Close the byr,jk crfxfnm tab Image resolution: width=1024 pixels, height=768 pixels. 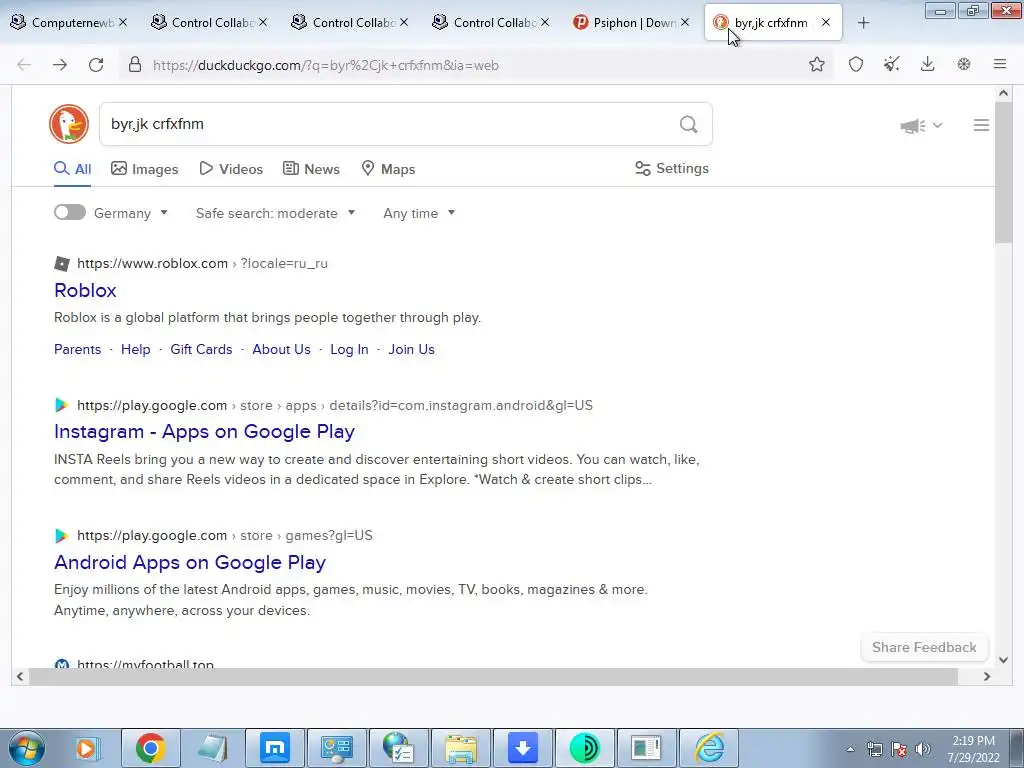coord(825,22)
